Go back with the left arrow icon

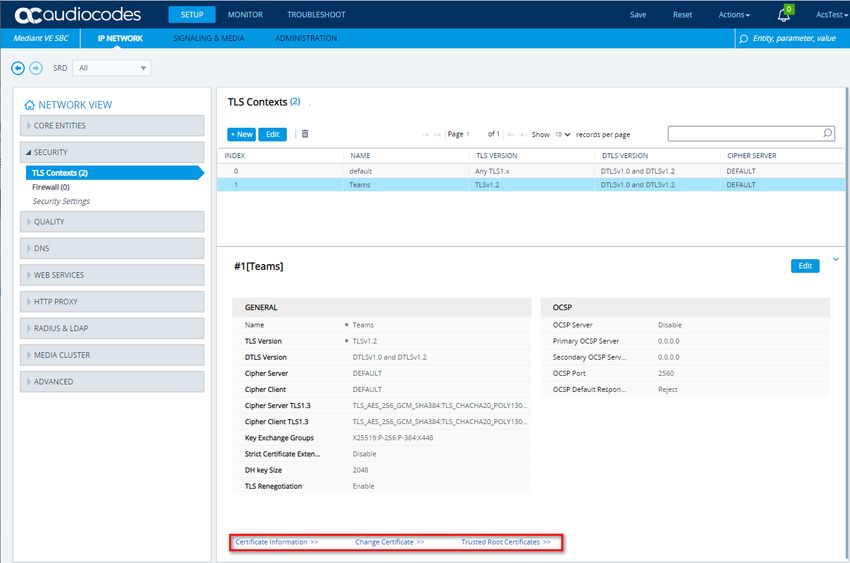tap(18, 68)
